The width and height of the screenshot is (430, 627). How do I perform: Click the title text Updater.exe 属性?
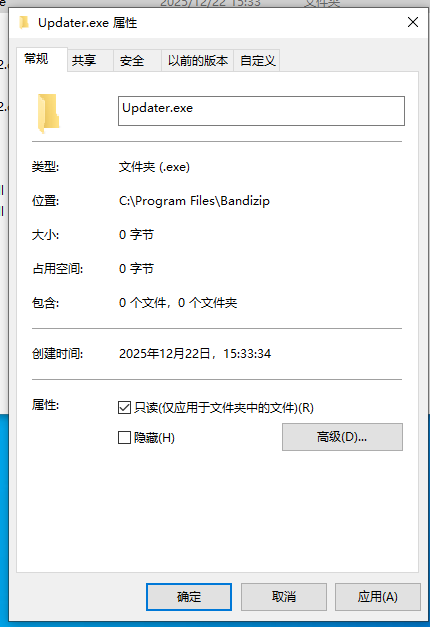88,23
